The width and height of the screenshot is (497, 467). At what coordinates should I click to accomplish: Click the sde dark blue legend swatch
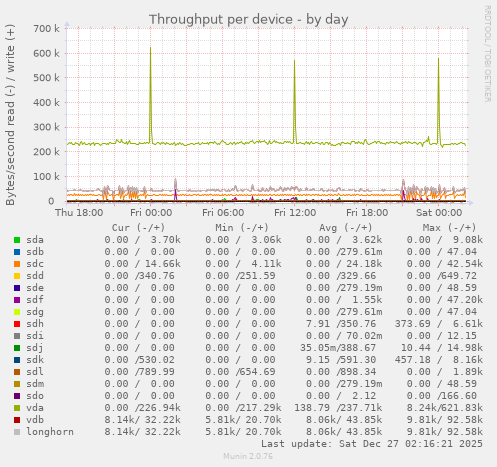pyautogui.click(x=17, y=288)
